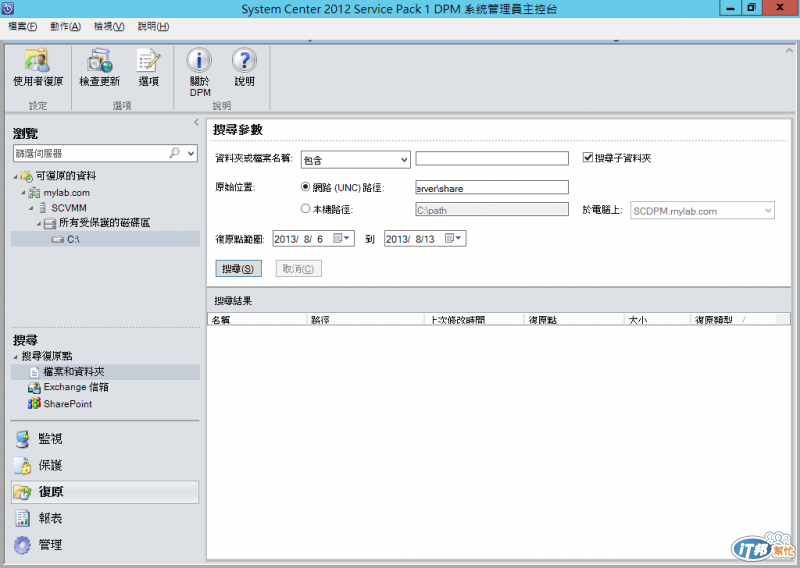Open the 動作(A) menu

65,27
